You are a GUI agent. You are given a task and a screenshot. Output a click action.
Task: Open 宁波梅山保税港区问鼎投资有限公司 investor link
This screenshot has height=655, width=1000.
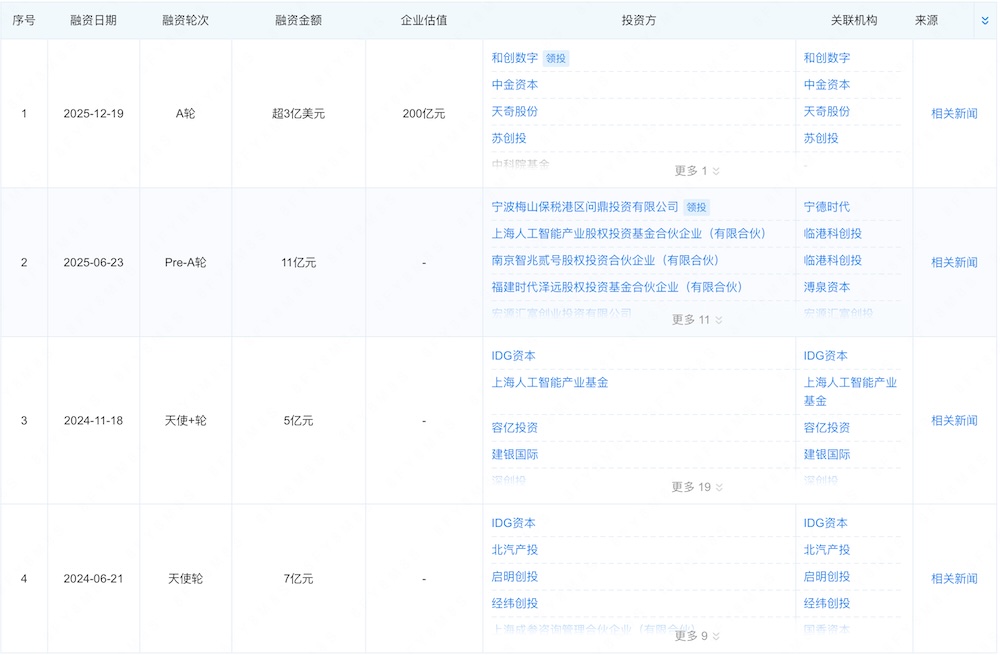pyautogui.click(x=585, y=207)
